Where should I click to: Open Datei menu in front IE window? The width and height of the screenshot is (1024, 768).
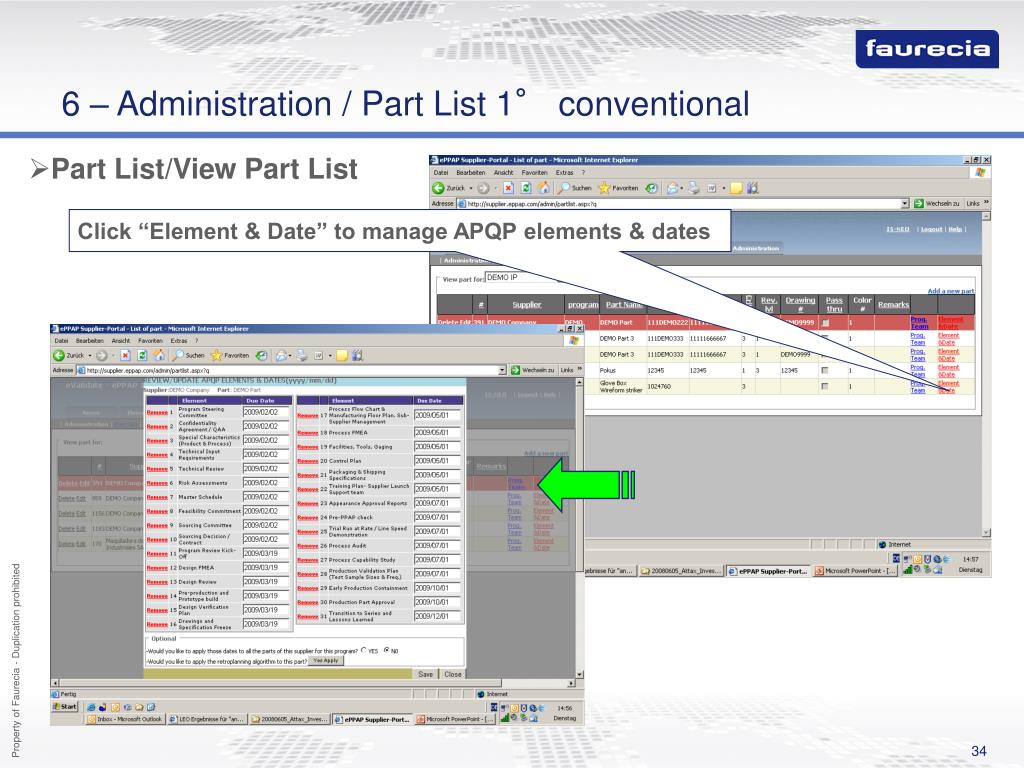coord(61,341)
